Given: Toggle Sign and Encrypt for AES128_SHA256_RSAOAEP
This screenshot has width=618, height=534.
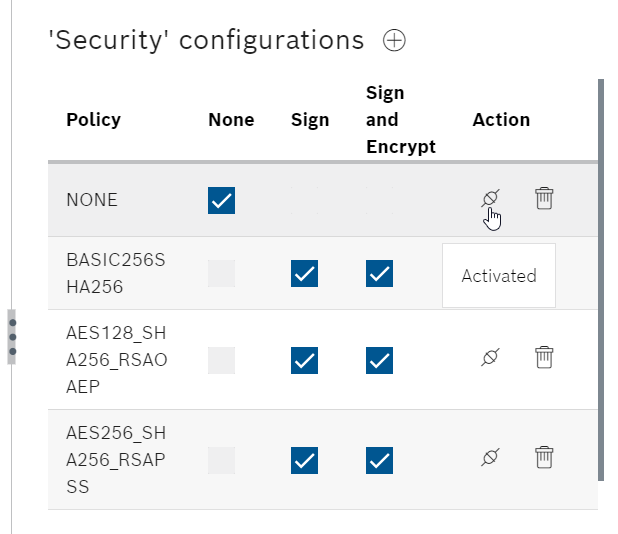Looking at the screenshot, I should coord(379,361).
